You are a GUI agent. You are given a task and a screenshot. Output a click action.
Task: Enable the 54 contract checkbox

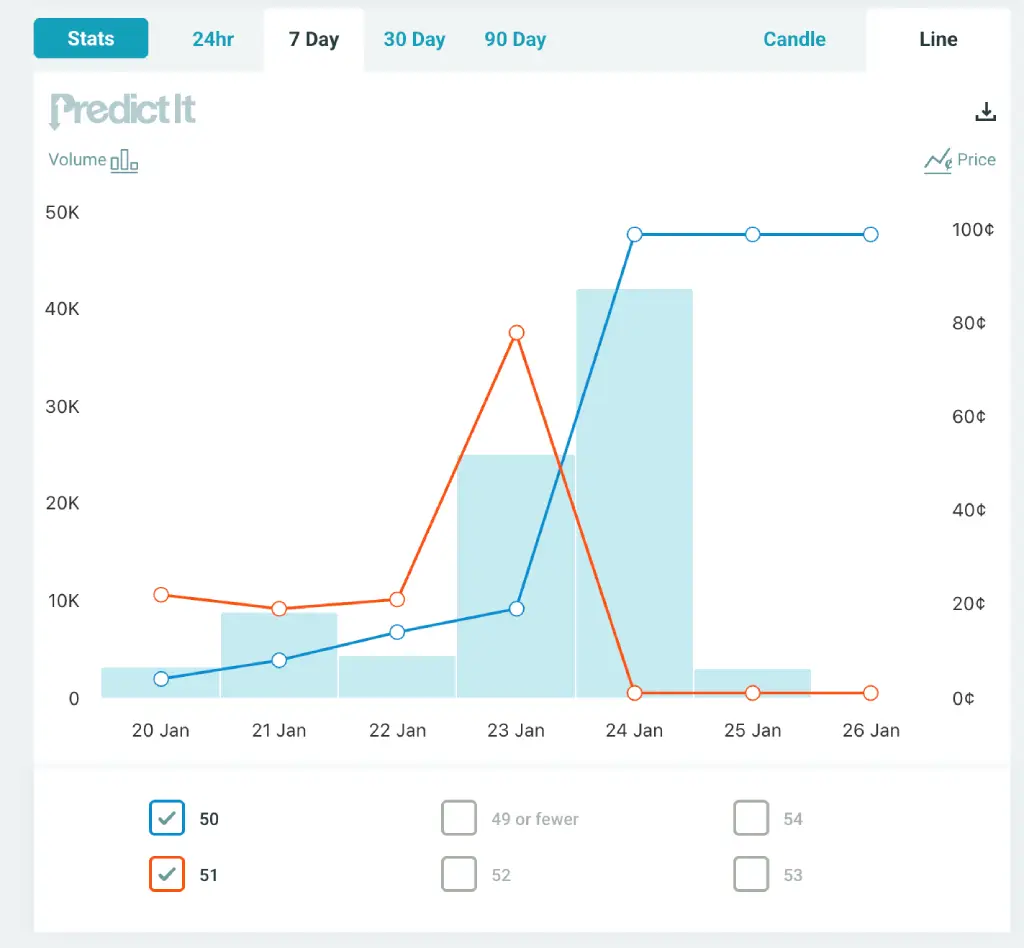click(751, 817)
